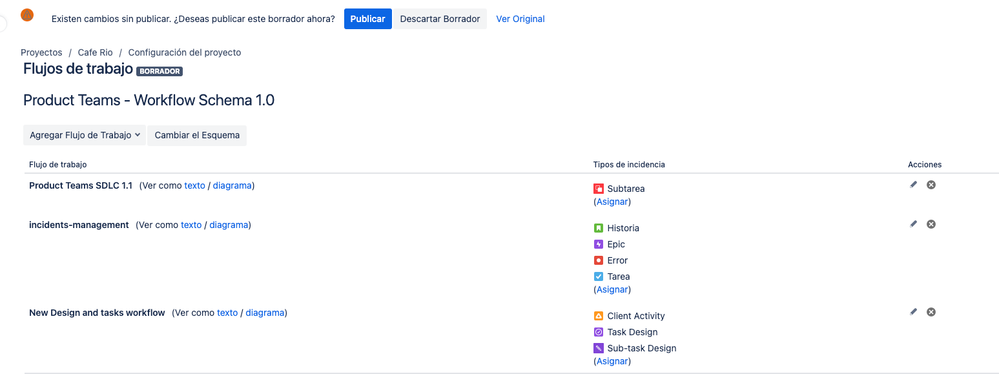This screenshot has height=376, width=999.
Task: Click the red Subtarea issue type icon
Action: tap(598, 189)
